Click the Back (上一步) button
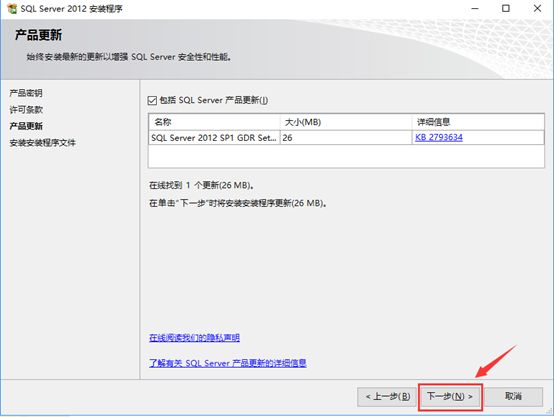This screenshot has width=554, height=417. point(388,397)
